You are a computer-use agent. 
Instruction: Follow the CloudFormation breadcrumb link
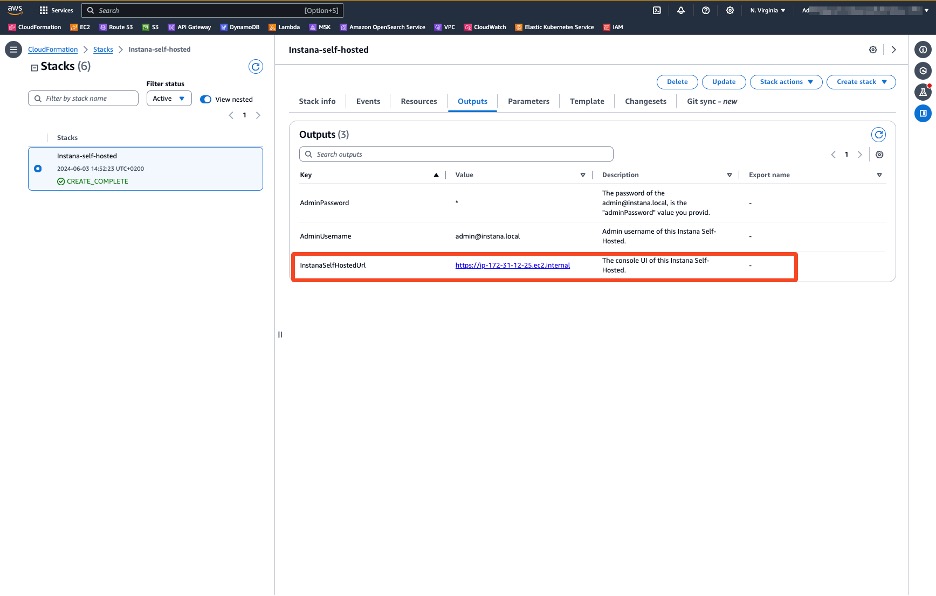(x=53, y=50)
